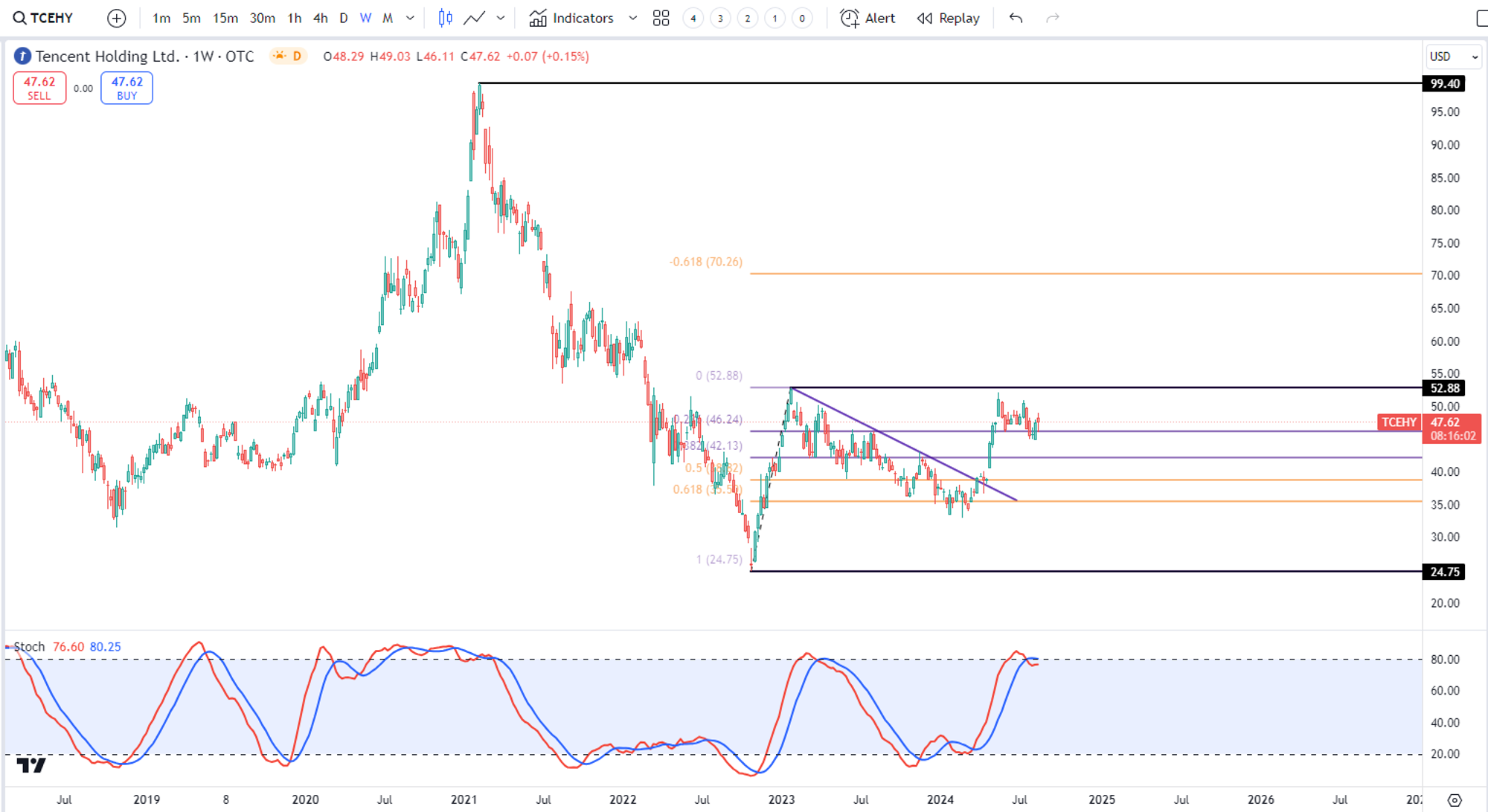
Task: Click the 47.62 SELL button
Action: coord(39,88)
